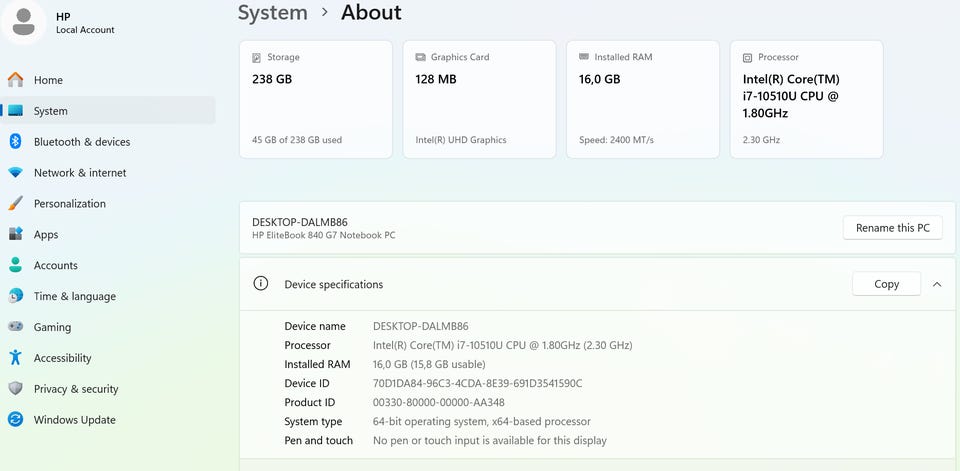The width and height of the screenshot is (960, 471).
Task: Click the System breadcrumb link
Action: (x=272, y=13)
